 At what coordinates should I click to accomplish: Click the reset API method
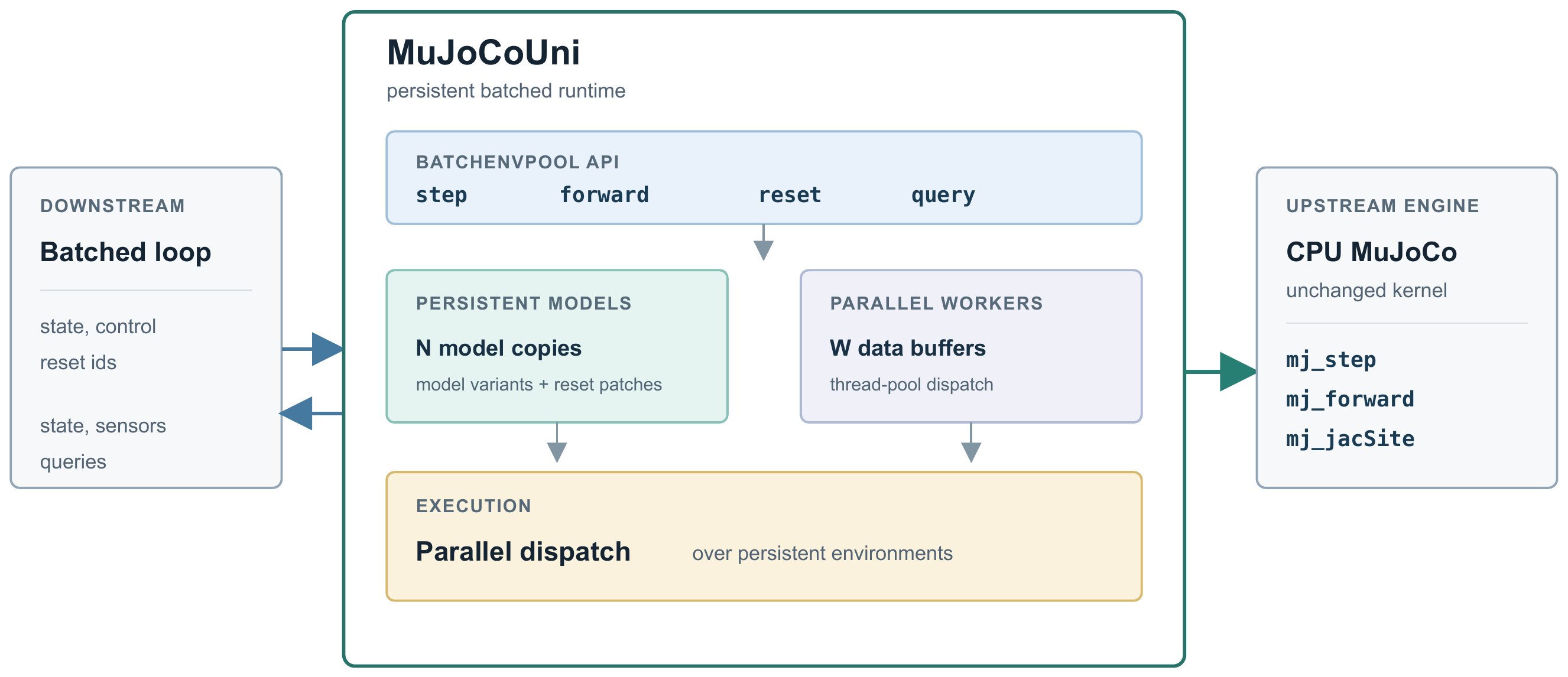[x=790, y=196]
